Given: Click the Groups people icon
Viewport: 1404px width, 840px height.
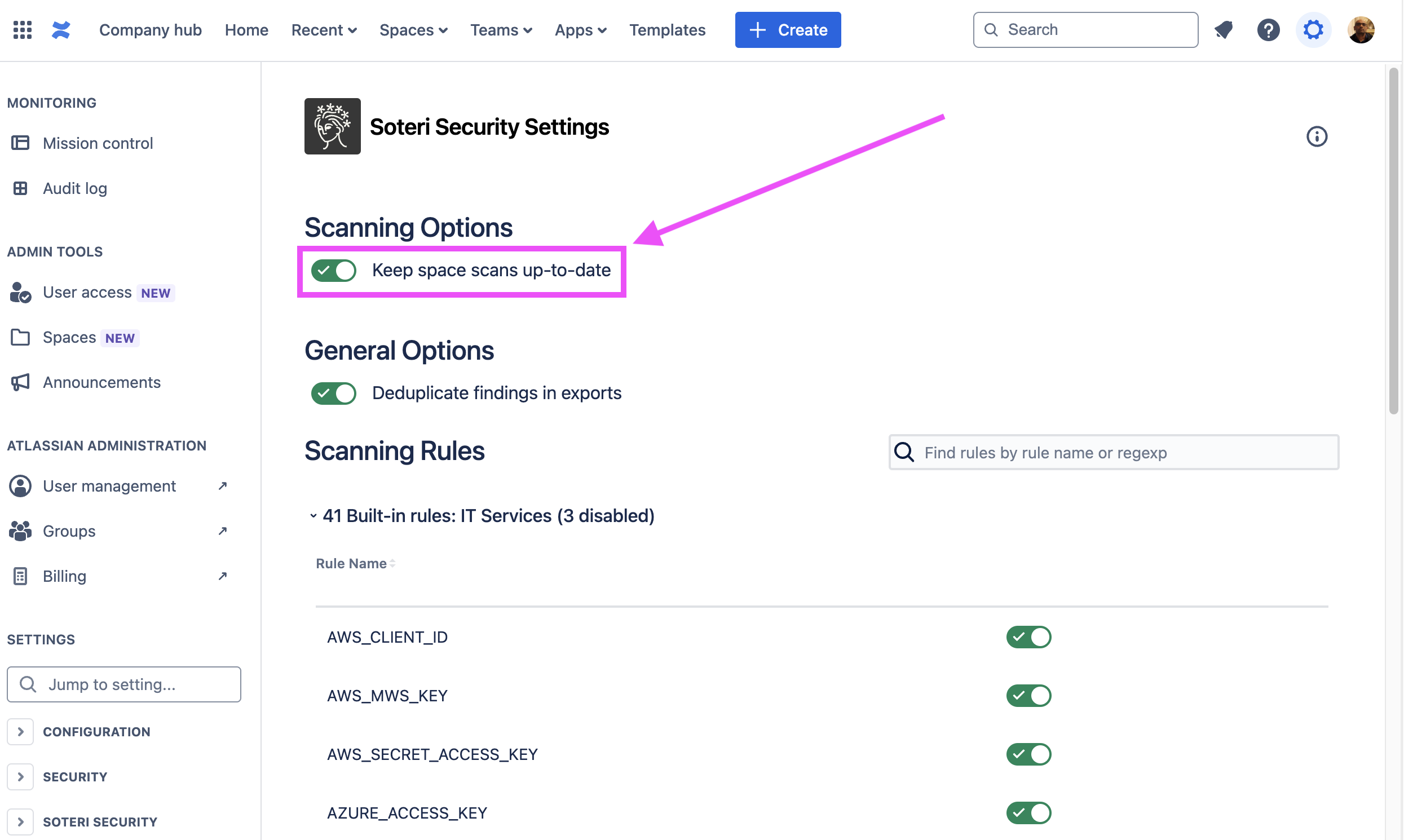Looking at the screenshot, I should tap(20, 531).
